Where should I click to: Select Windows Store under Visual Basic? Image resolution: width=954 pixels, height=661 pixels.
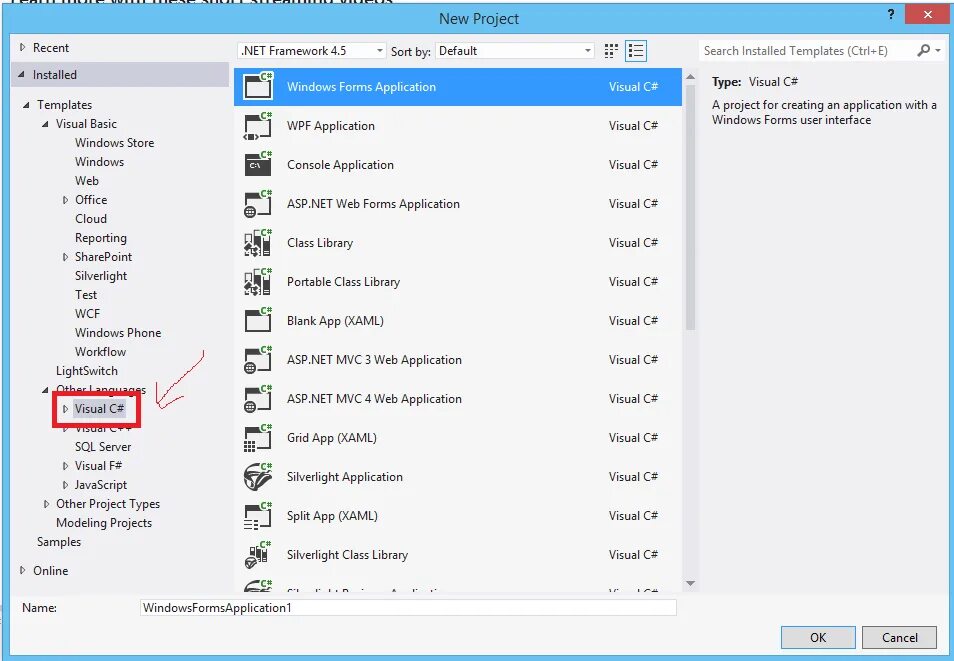click(x=114, y=142)
